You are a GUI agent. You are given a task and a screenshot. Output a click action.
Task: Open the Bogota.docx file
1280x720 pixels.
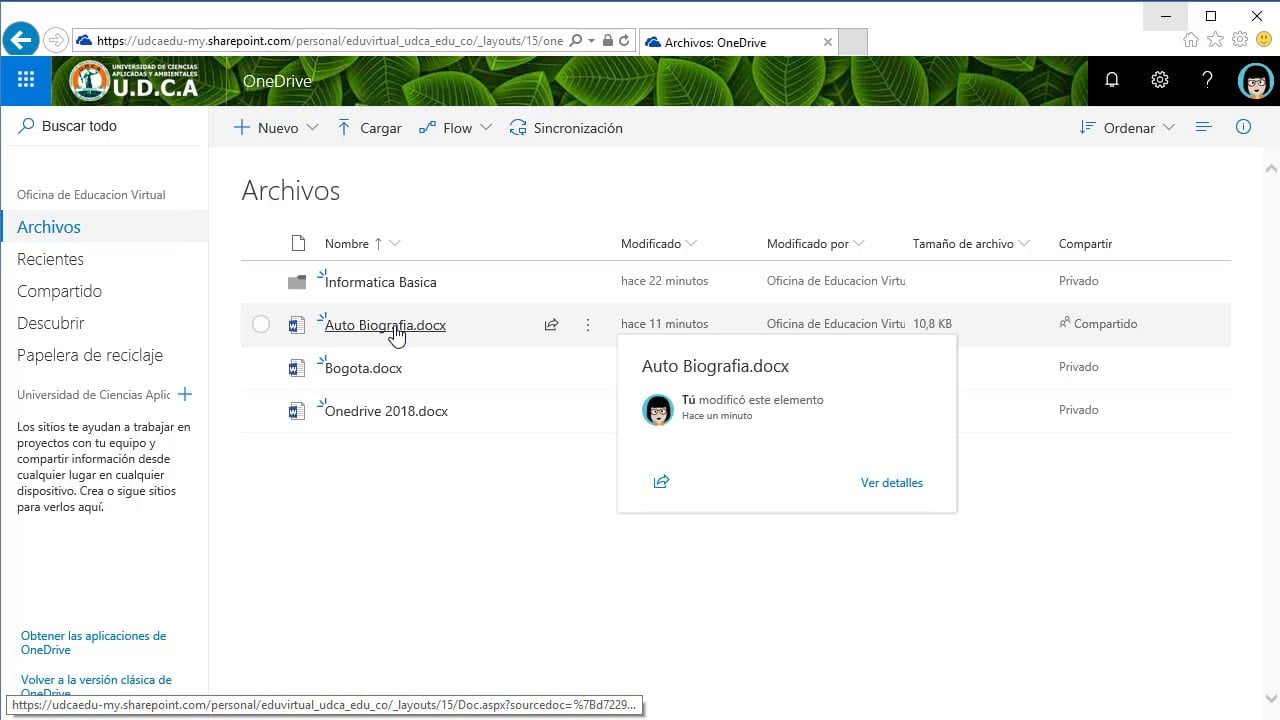tap(363, 368)
